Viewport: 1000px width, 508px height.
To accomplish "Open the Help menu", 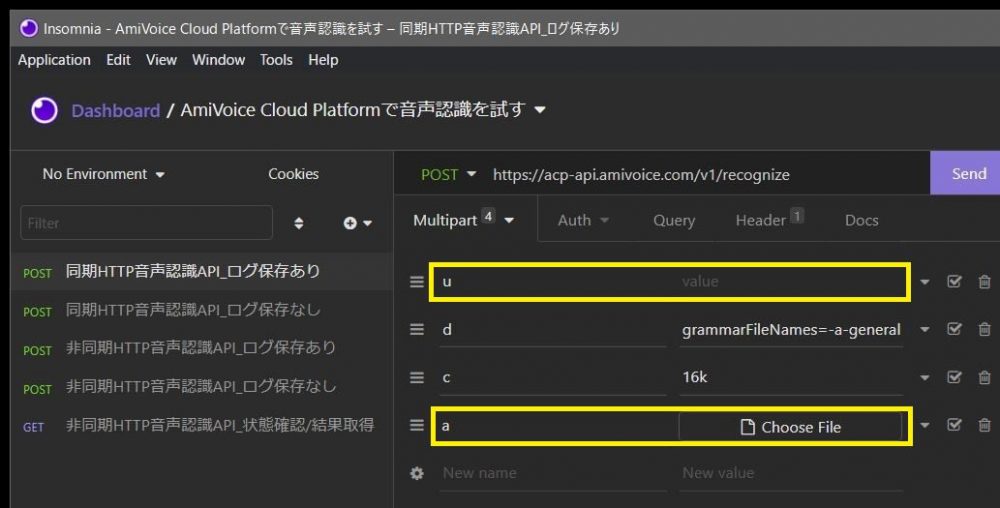I will (x=323, y=60).
